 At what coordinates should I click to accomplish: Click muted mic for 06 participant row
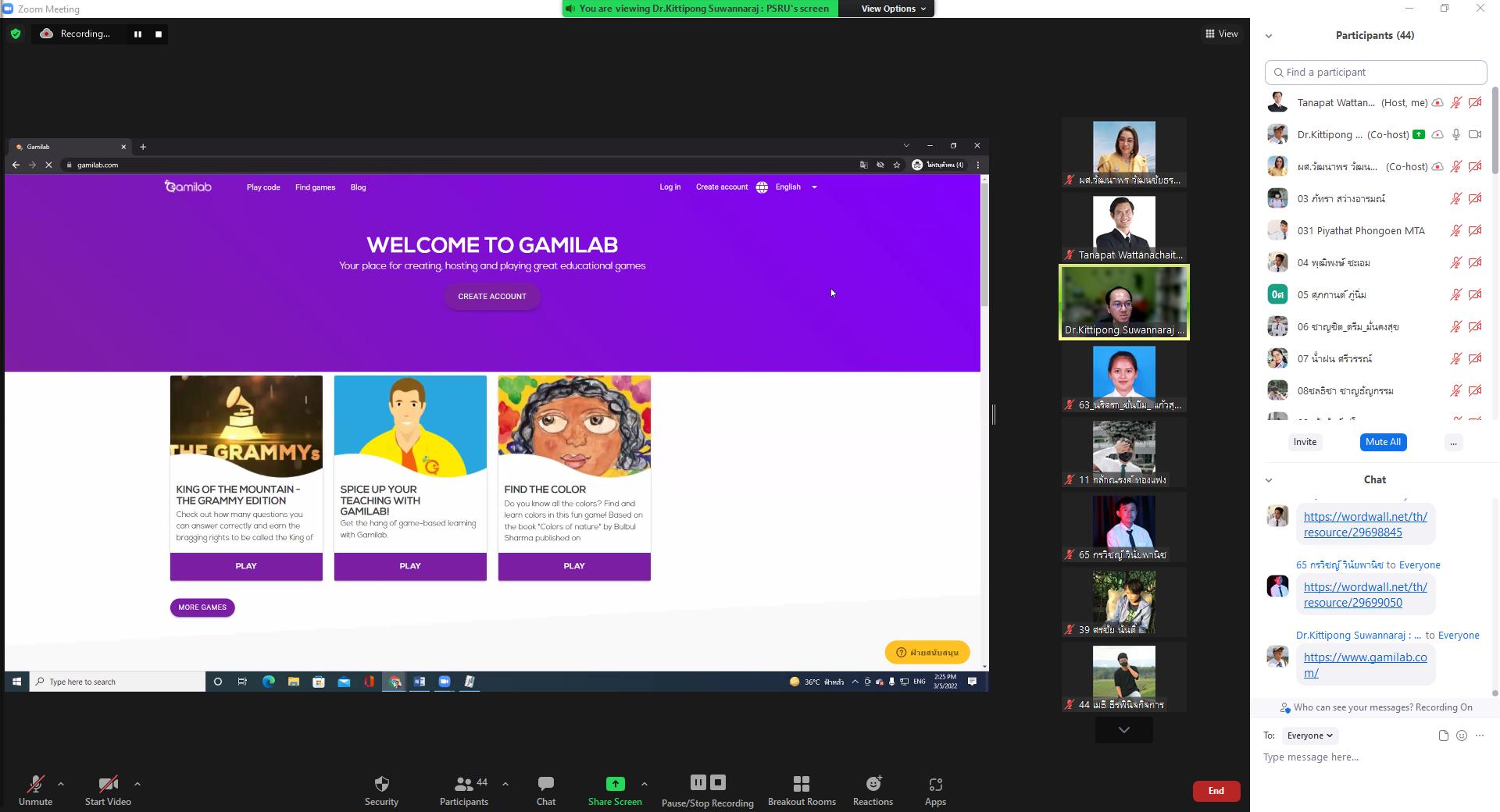click(1456, 326)
